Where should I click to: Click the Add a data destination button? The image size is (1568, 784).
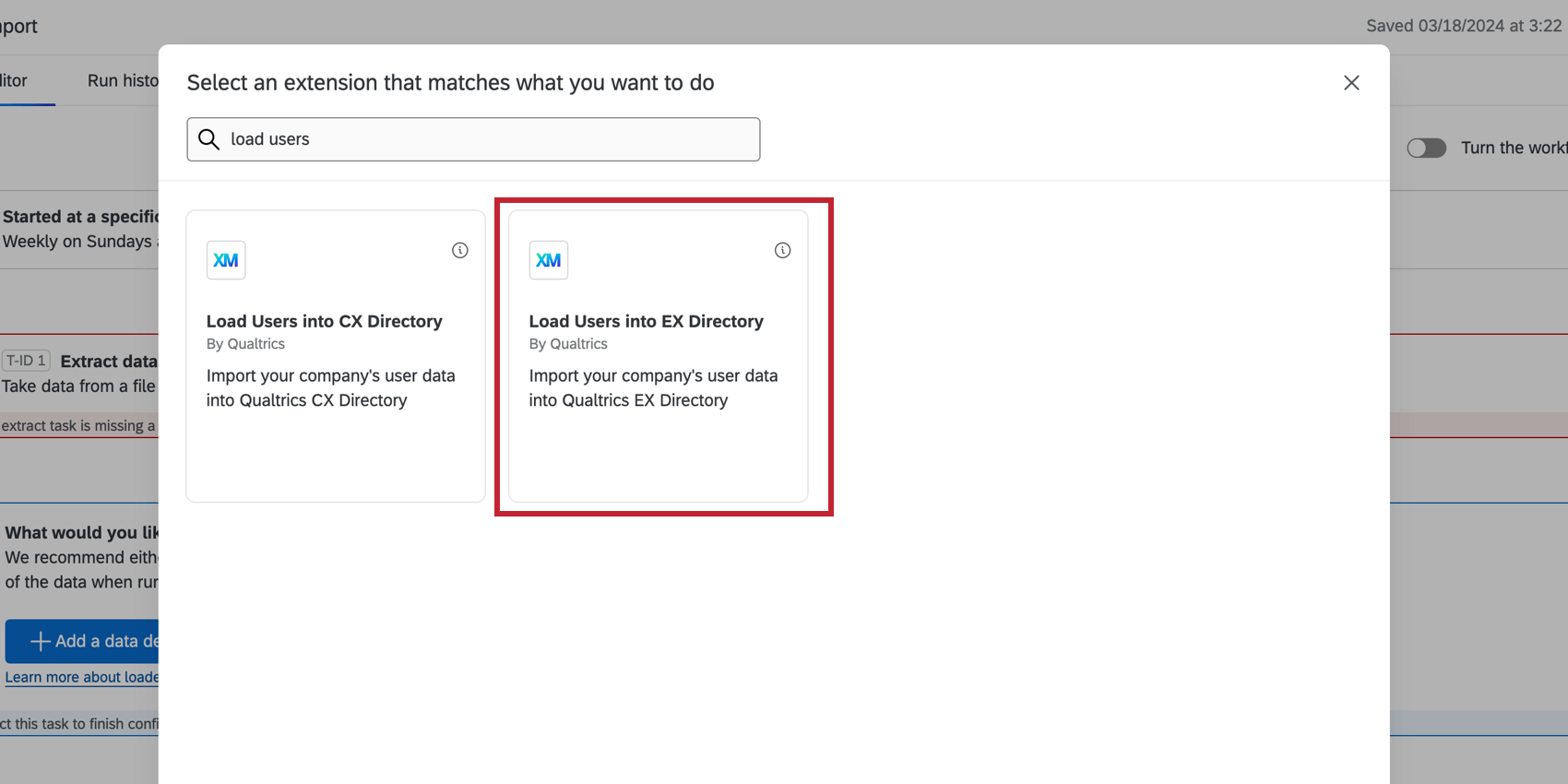[81, 641]
